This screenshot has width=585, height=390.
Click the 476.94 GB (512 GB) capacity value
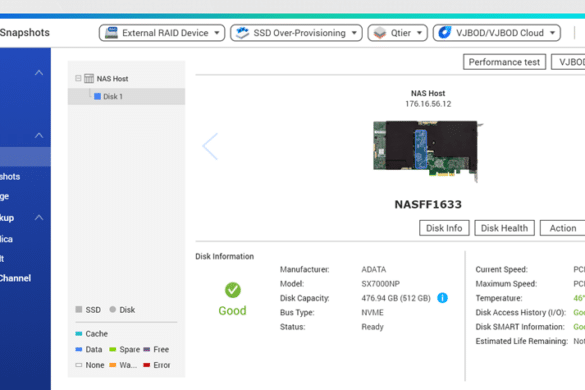(396, 298)
